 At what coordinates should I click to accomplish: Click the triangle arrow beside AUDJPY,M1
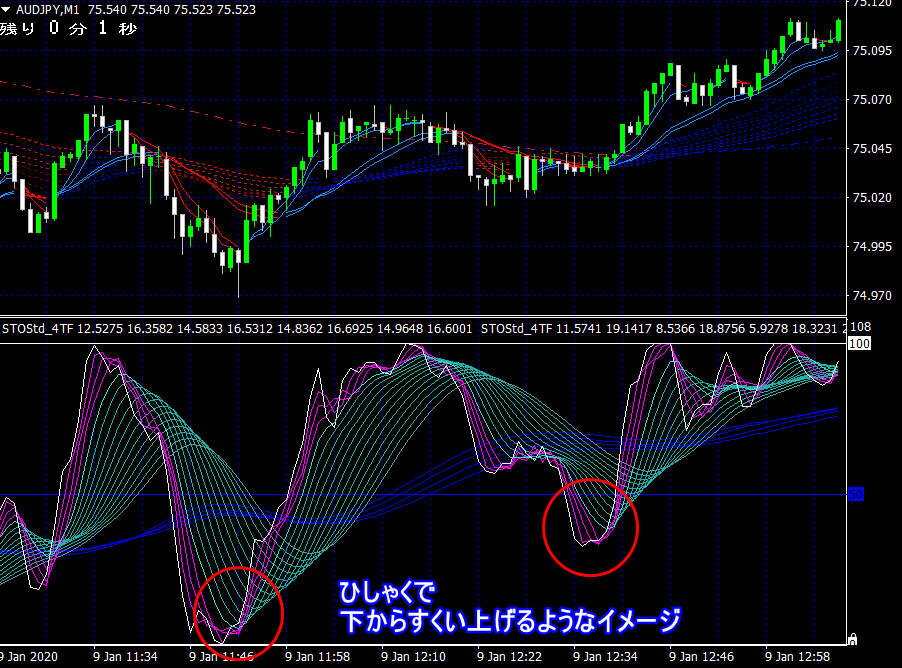(x=5, y=10)
